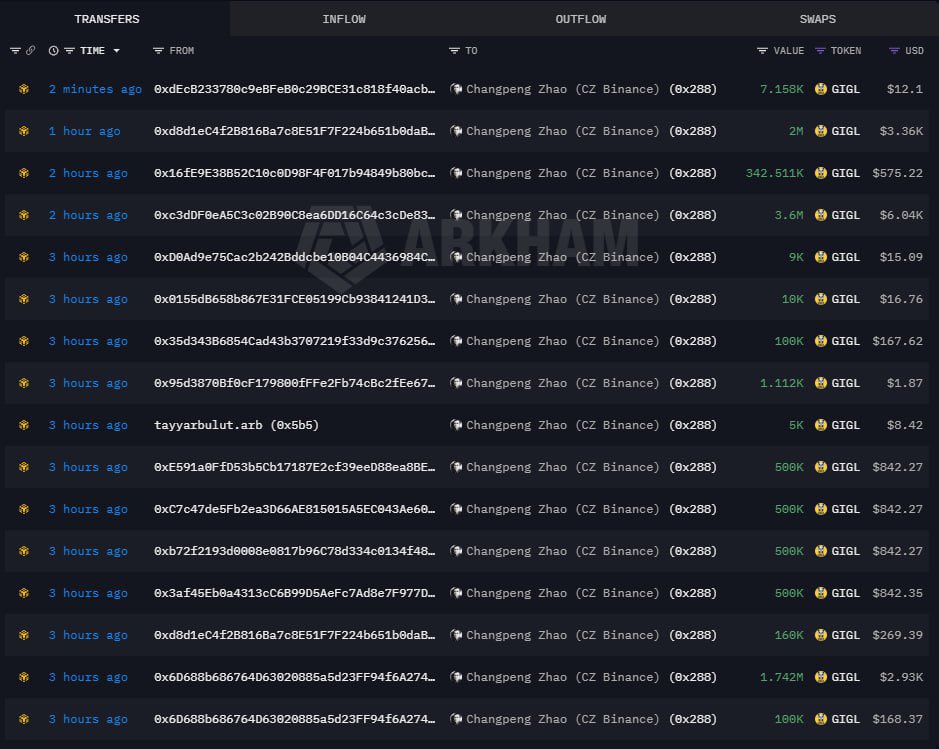Open sender address 0x3af45Eb0a4313cC6B99D5AeF...
This screenshot has width=939, height=749.
pos(295,593)
